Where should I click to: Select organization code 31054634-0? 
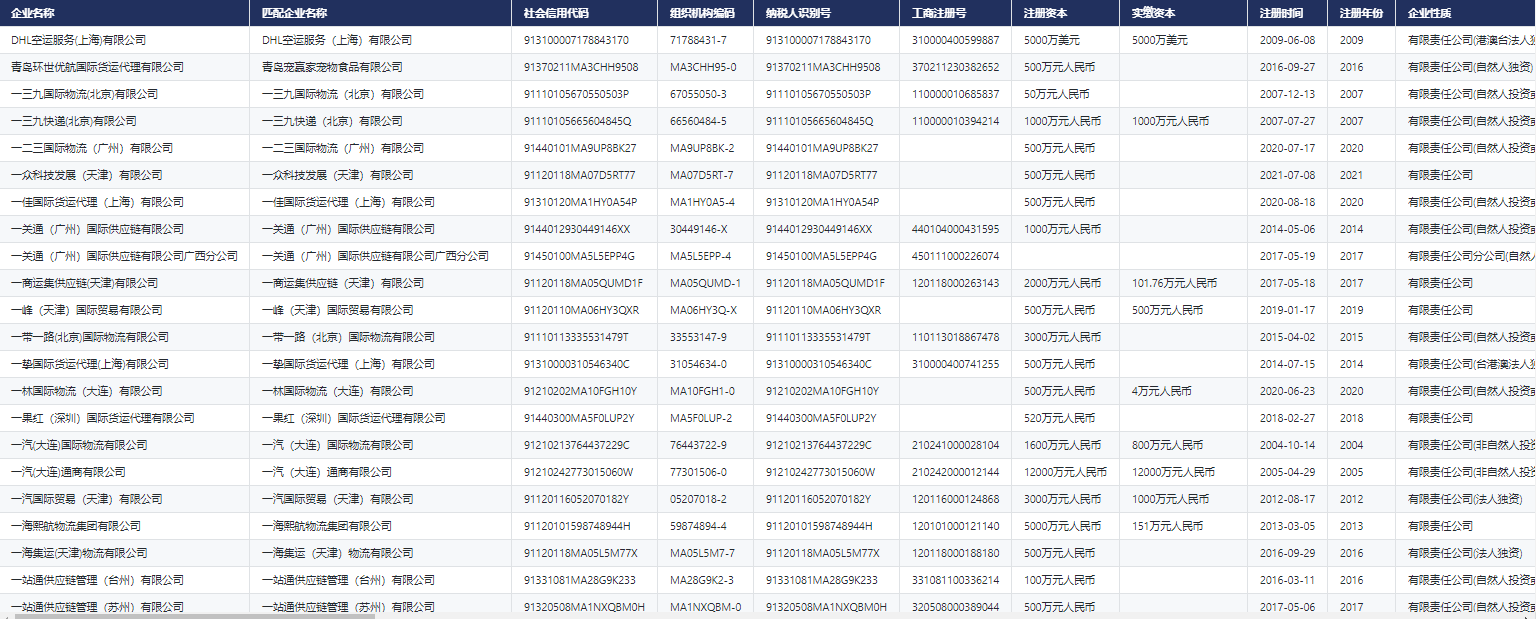[x=698, y=364]
